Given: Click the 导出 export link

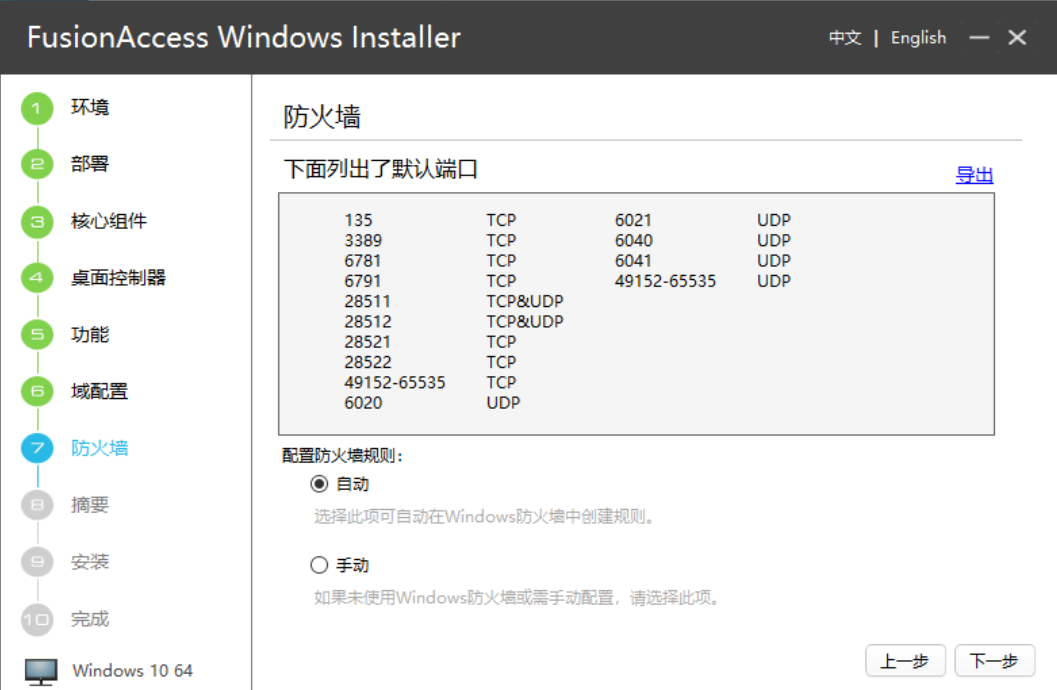Looking at the screenshot, I should (x=974, y=175).
